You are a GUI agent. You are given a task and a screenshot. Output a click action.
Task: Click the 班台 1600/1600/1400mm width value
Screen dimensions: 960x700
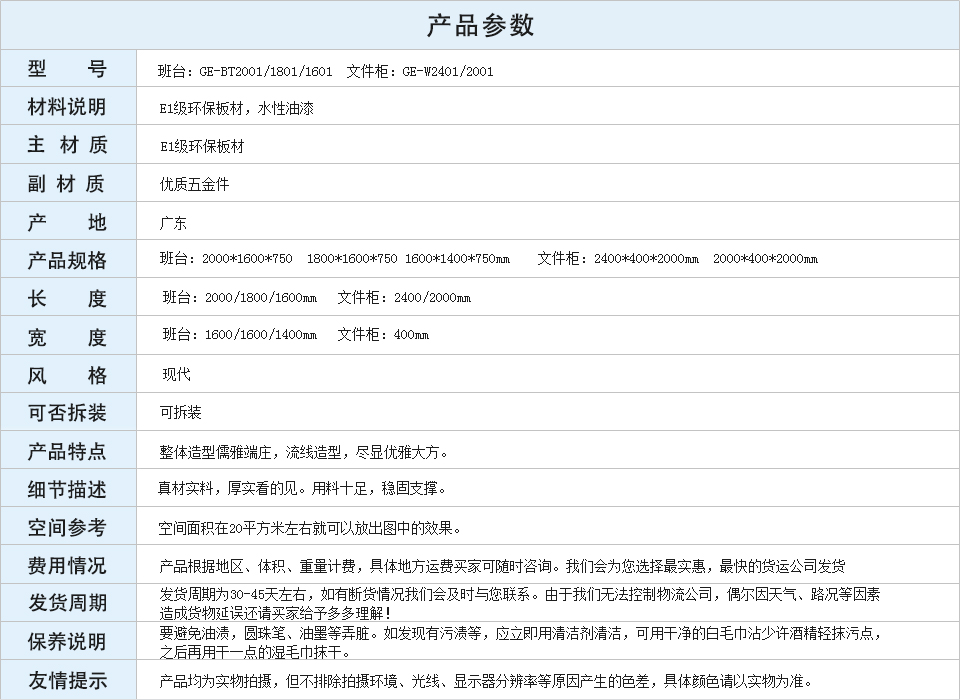(240, 335)
